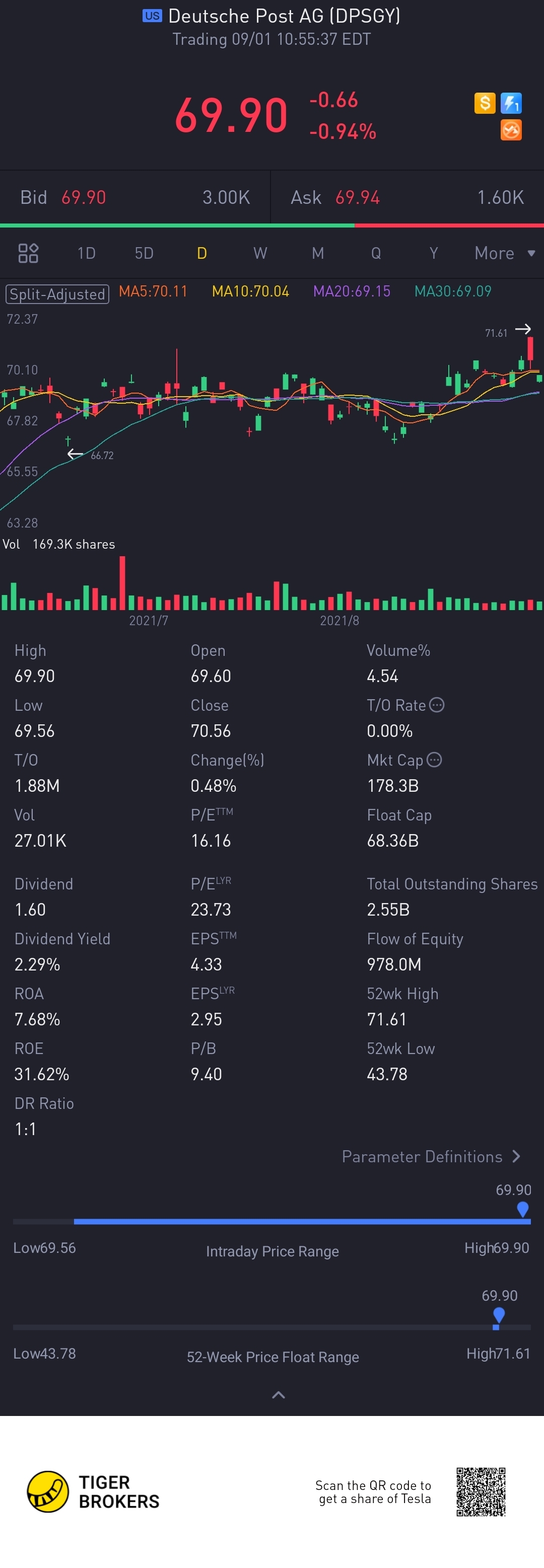
Task: Tap the Trading 09/01 10:55:37 EDT timestamp
Action: point(271,39)
